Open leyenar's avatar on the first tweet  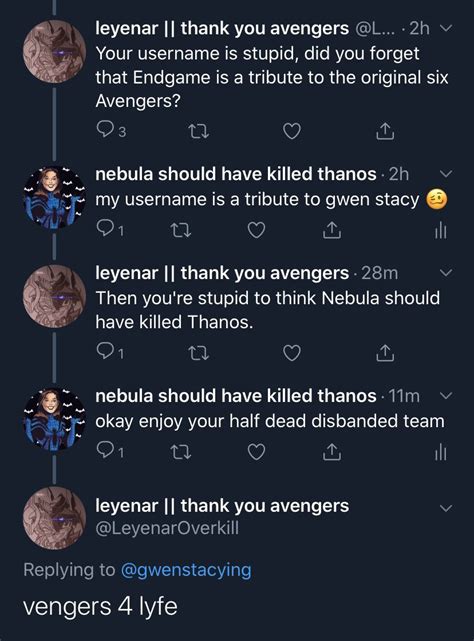(54, 52)
